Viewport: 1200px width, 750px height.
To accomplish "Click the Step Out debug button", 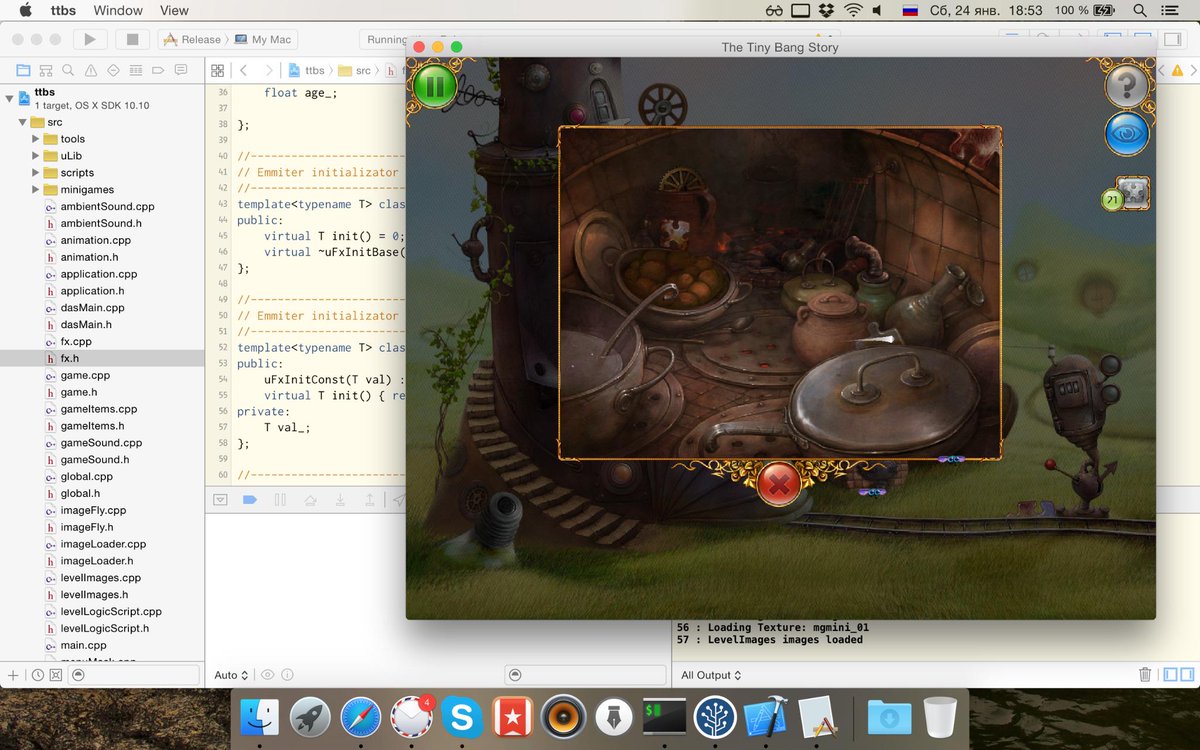I will 369,500.
